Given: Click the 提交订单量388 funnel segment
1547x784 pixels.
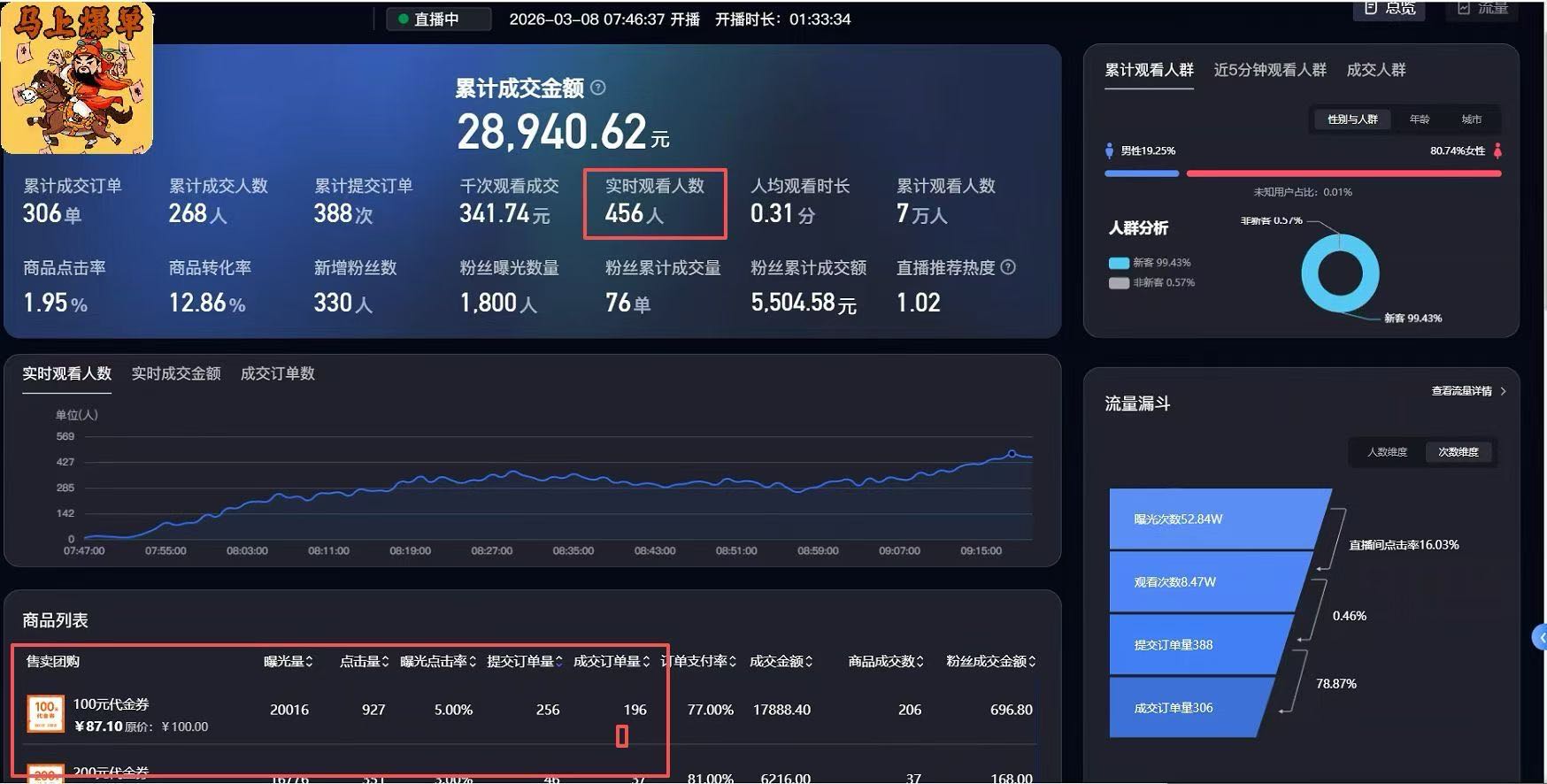Looking at the screenshot, I should (x=1201, y=644).
